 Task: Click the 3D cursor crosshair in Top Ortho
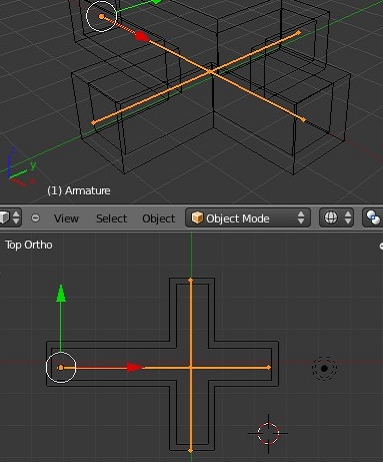(268, 433)
